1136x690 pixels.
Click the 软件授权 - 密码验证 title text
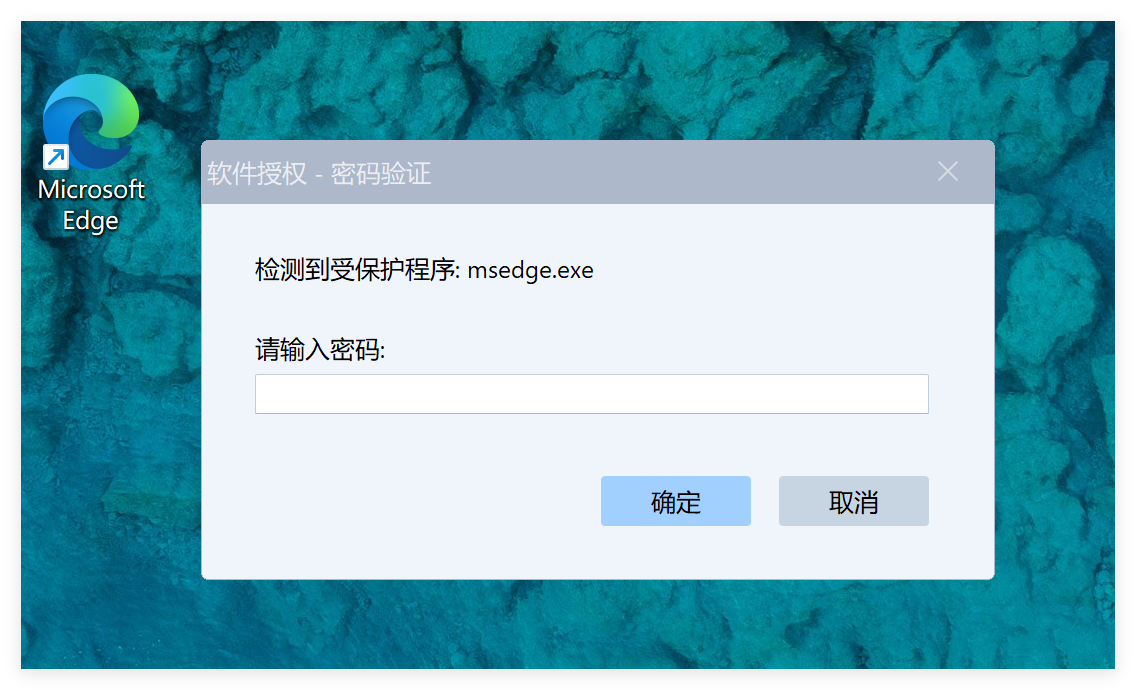tap(319, 173)
